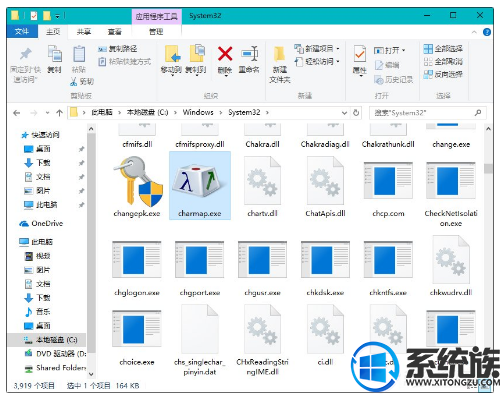Click Invert selection (反向选择) option
The width and height of the screenshot is (500, 395).
click(x=443, y=74)
